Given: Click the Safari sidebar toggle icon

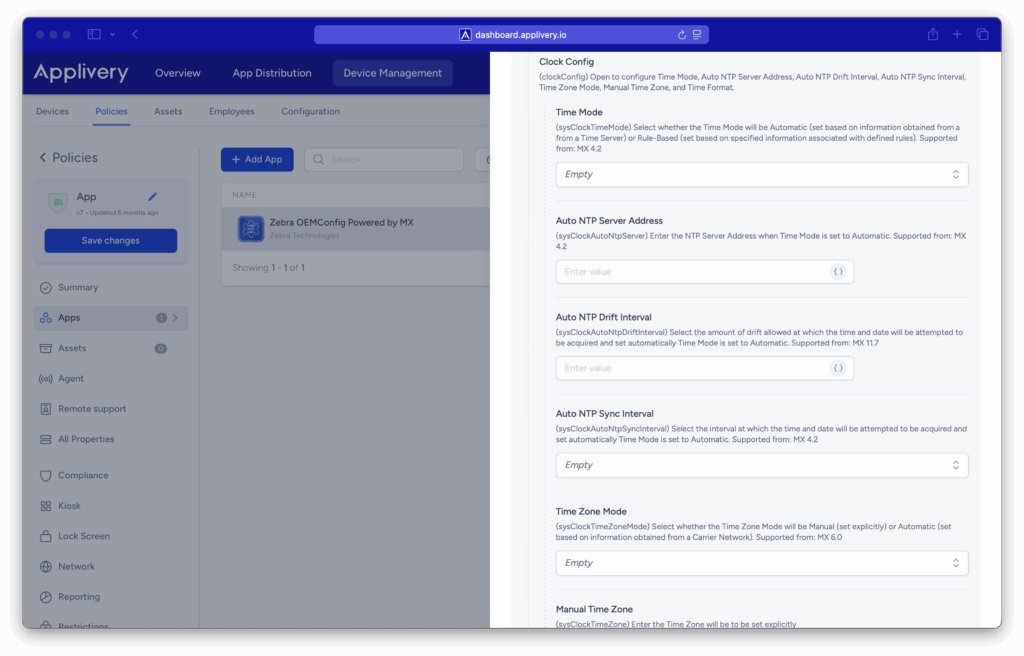Looking at the screenshot, I should click(94, 34).
